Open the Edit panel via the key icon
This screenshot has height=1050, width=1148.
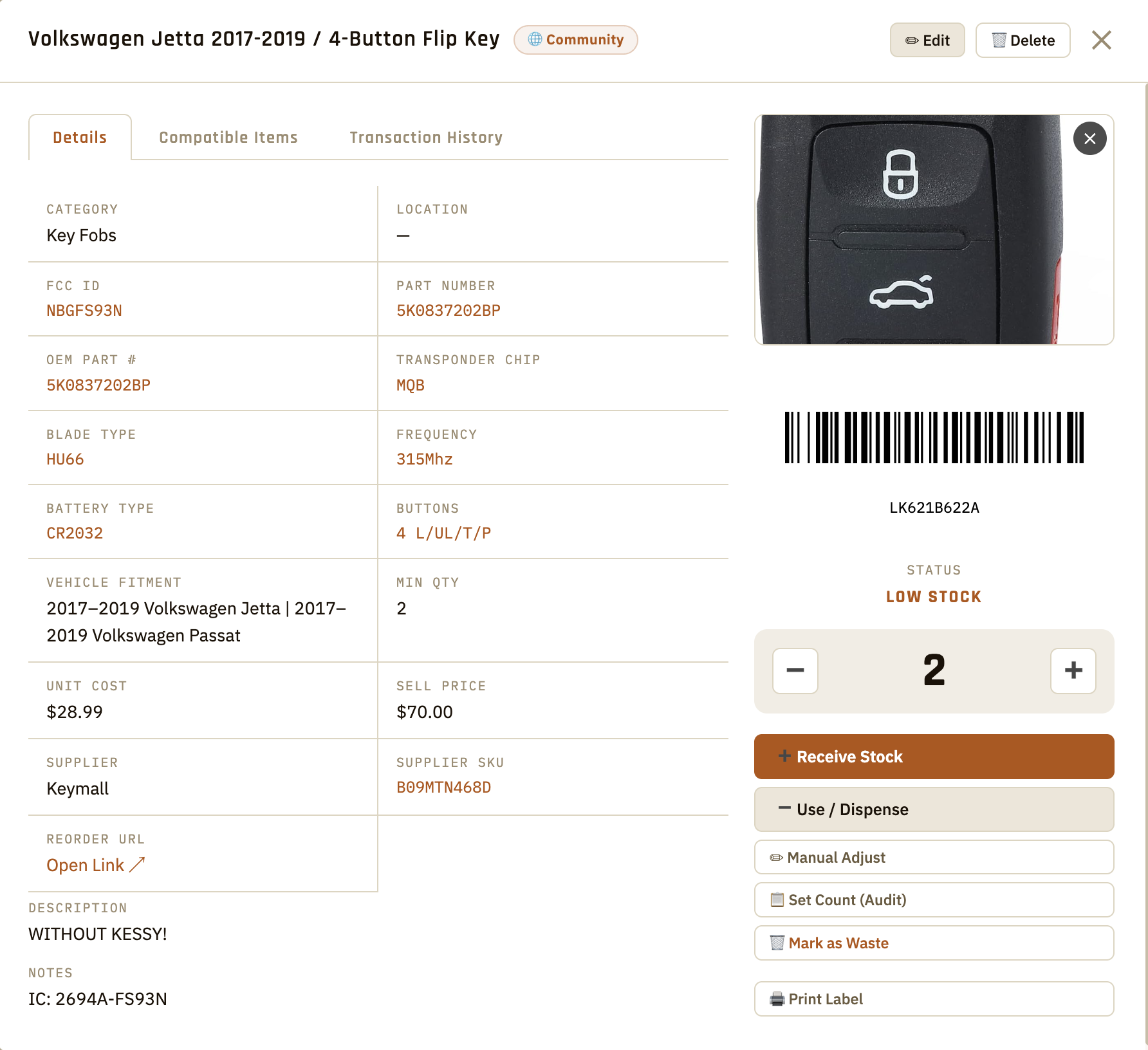(911, 40)
